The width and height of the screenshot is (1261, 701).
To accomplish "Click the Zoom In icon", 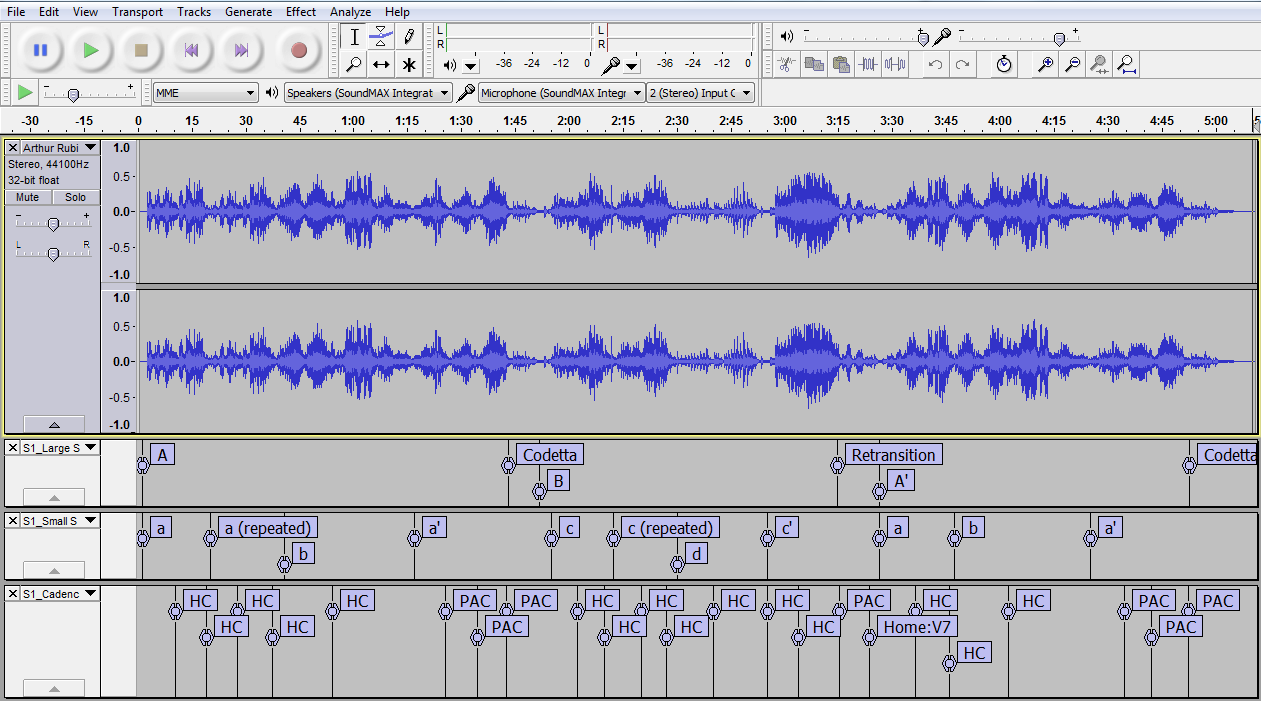I will point(1046,64).
